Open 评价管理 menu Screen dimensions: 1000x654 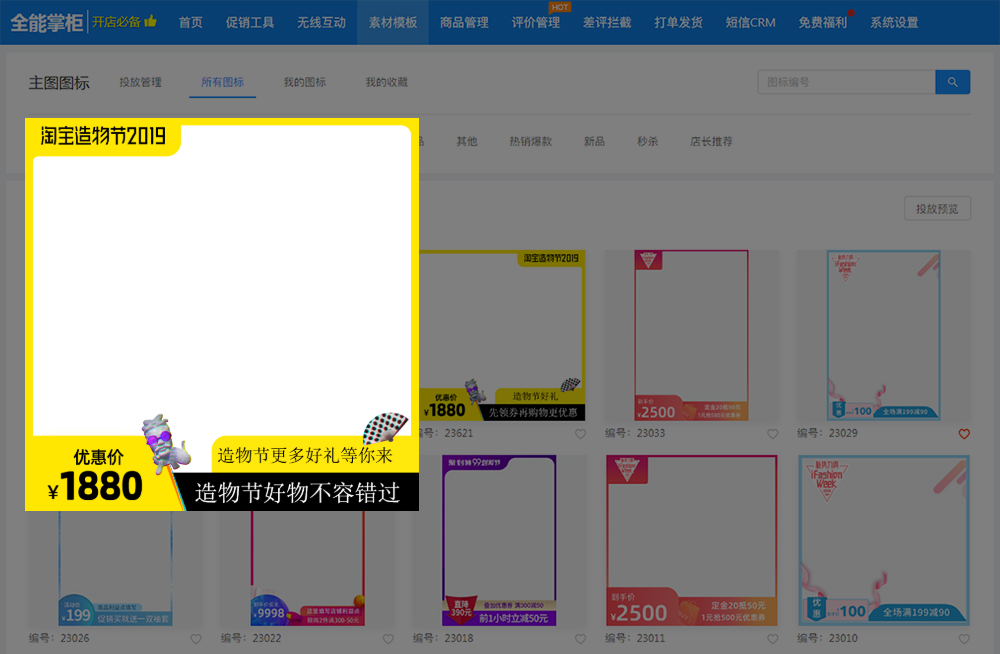pos(536,22)
